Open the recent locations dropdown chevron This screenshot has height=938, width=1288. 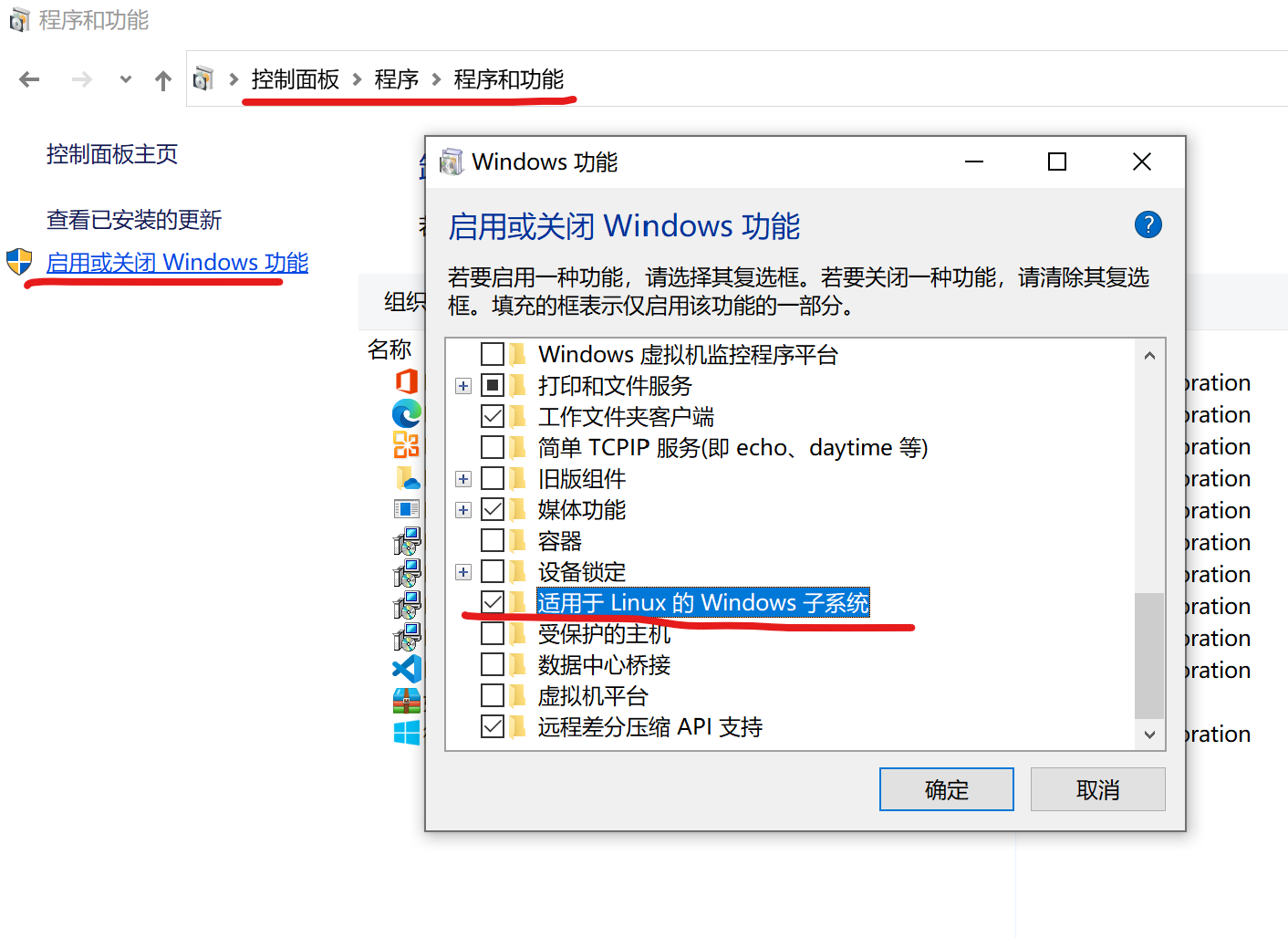pyautogui.click(x=126, y=80)
